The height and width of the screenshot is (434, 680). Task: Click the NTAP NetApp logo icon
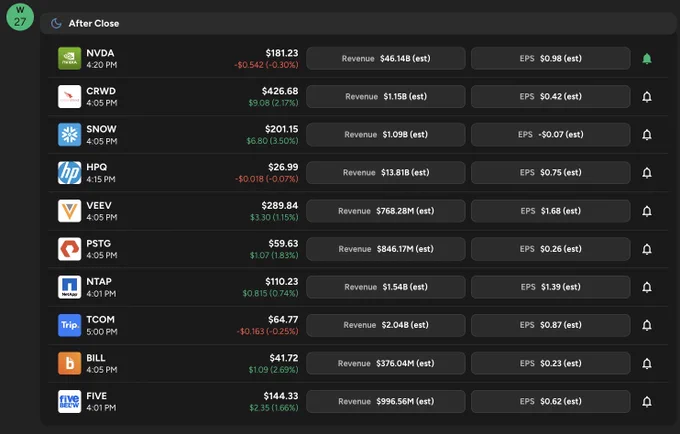coord(69,287)
